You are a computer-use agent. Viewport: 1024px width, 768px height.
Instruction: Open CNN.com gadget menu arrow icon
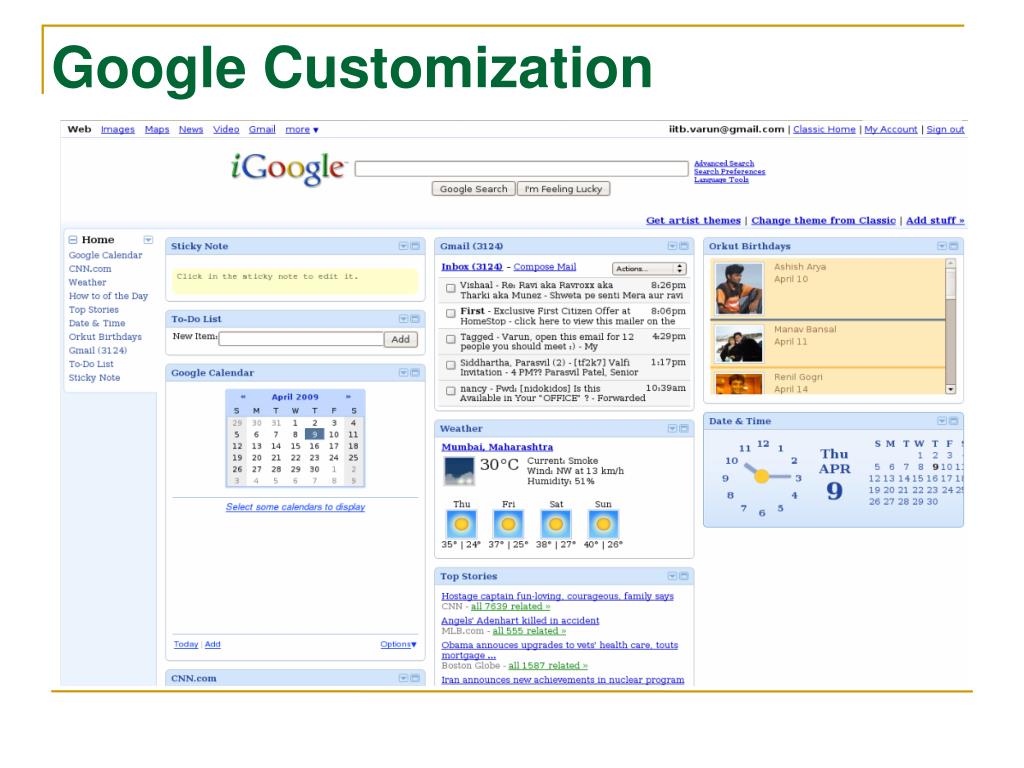pyautogui.click(x=404, y=679)
